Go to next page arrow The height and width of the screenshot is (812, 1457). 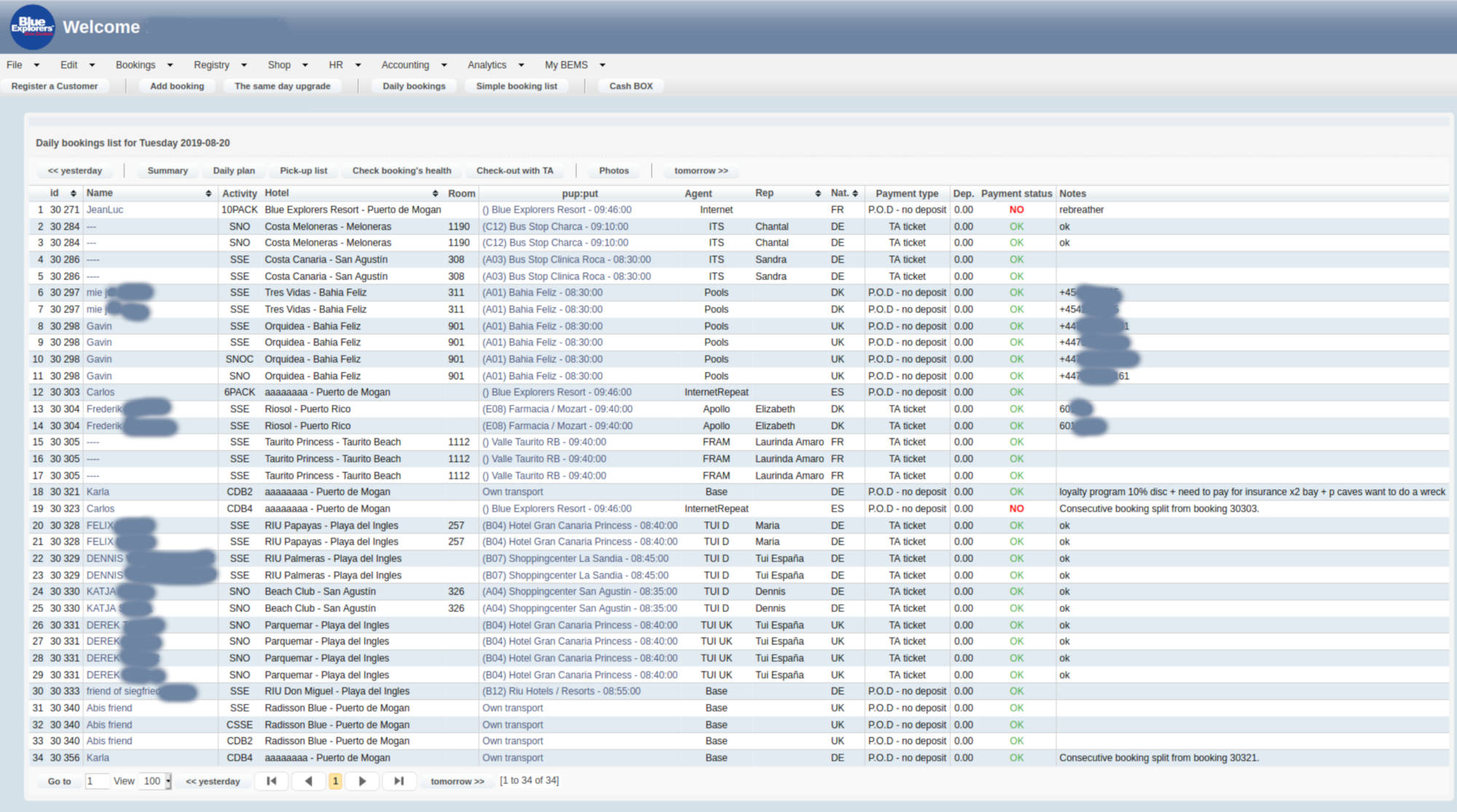click(x=362, y=781)
